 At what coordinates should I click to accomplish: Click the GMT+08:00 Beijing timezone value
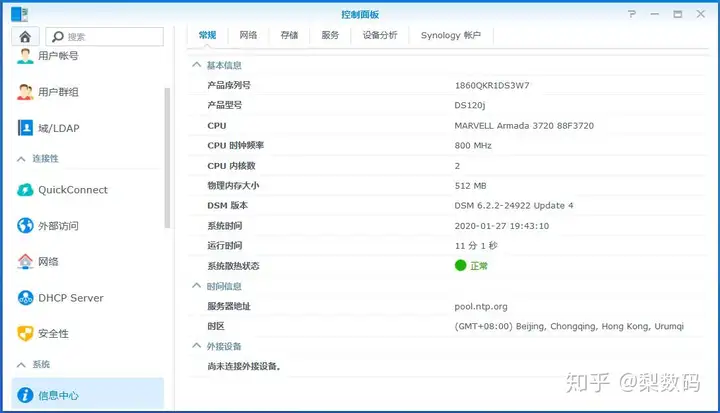tap(569, 326)
